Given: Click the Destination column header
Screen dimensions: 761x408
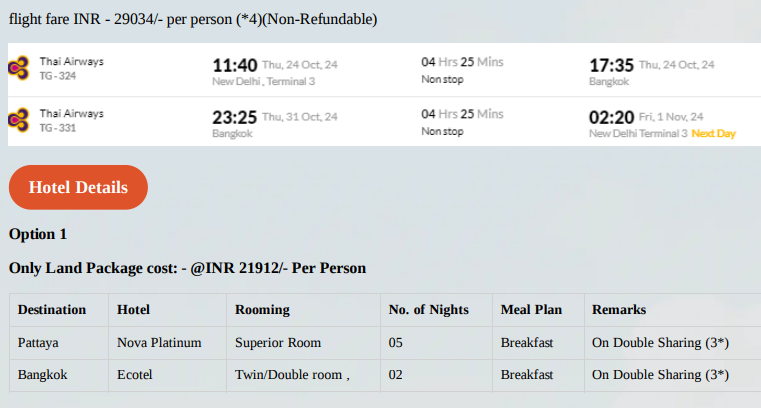Looking at the screenshot, I should coord(52,310).
